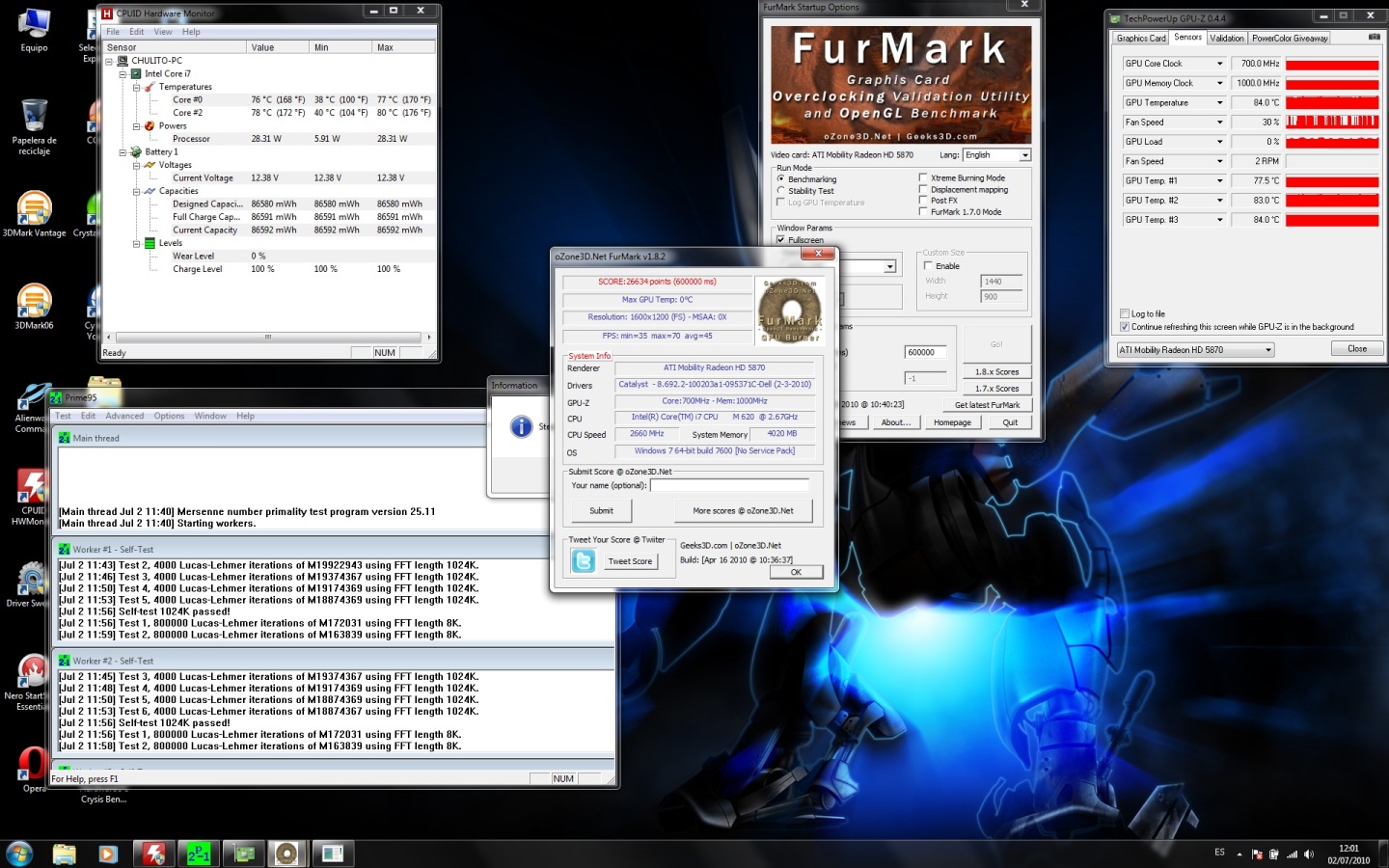This screenshot has width=1389, height=868.
Task: Select Stability Test run mode radio
Action: coord(780,191)
